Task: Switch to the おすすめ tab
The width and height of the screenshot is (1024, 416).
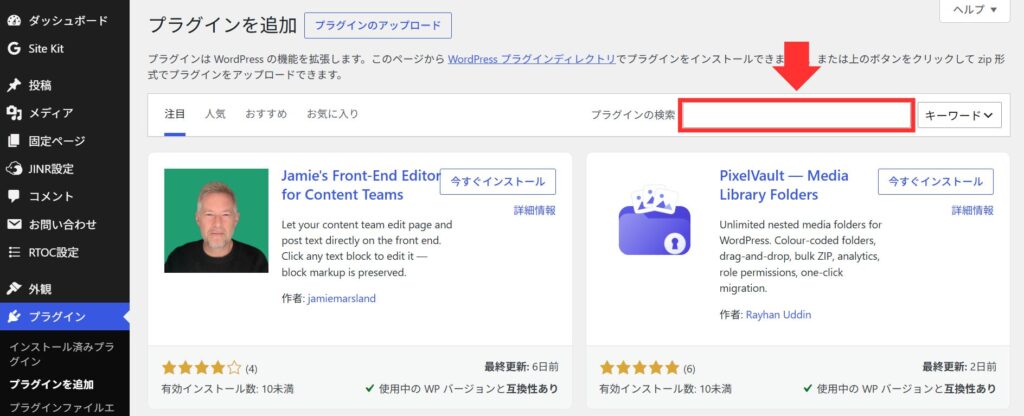Action: [266, 114]
